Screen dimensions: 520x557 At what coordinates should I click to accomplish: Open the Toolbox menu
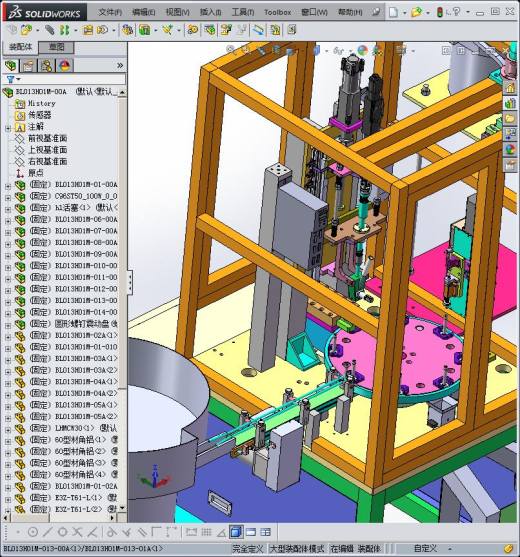[x=277, y=12]
